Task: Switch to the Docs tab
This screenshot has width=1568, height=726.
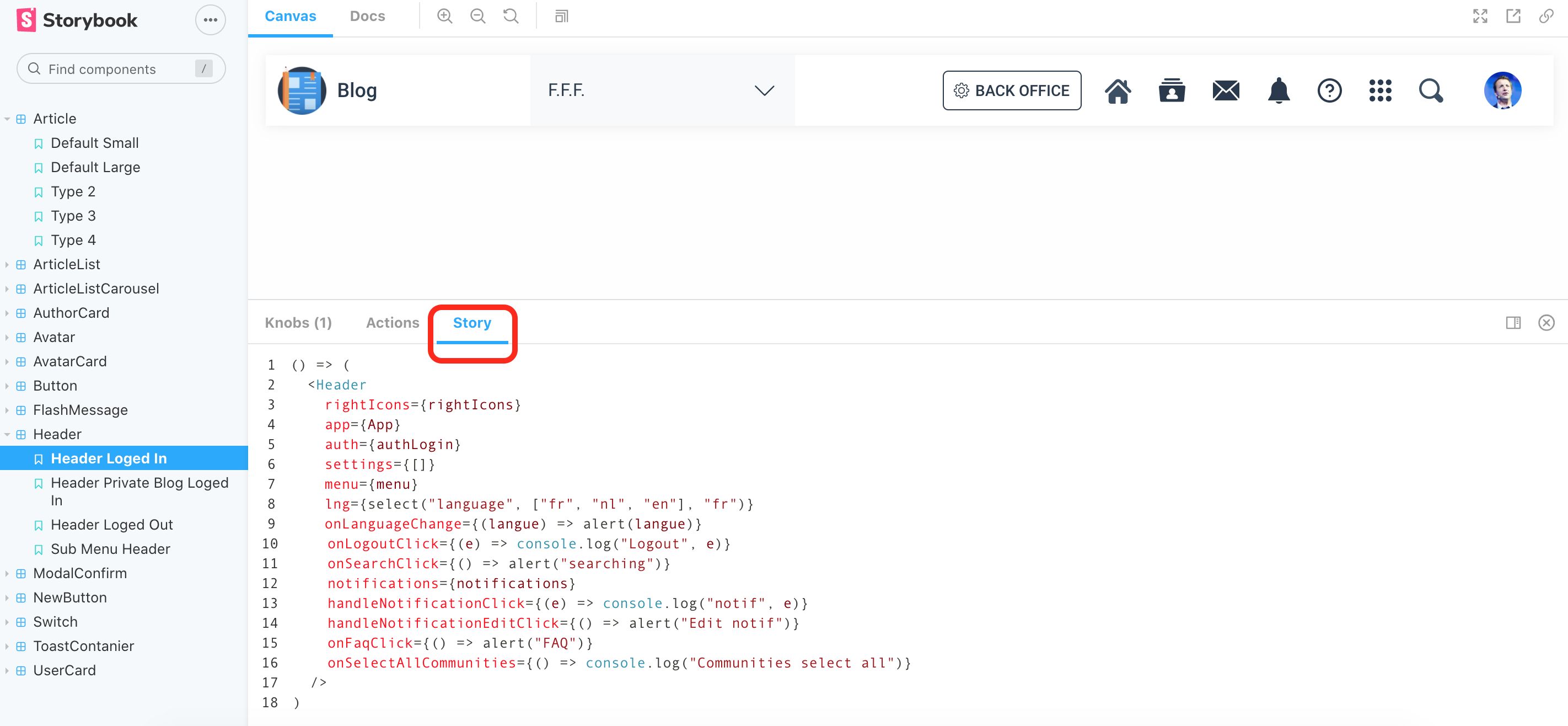Action: (367, 17)
